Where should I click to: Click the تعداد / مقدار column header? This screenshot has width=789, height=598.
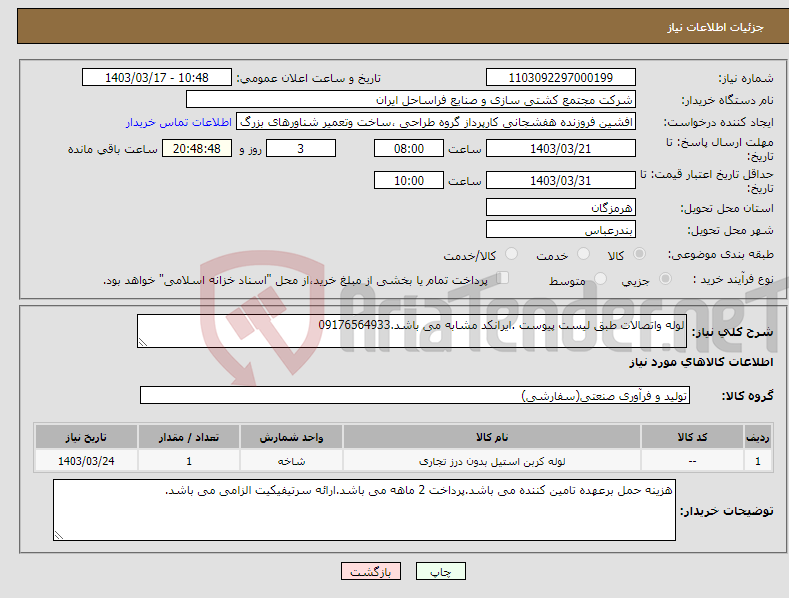(x=189, y=437)
